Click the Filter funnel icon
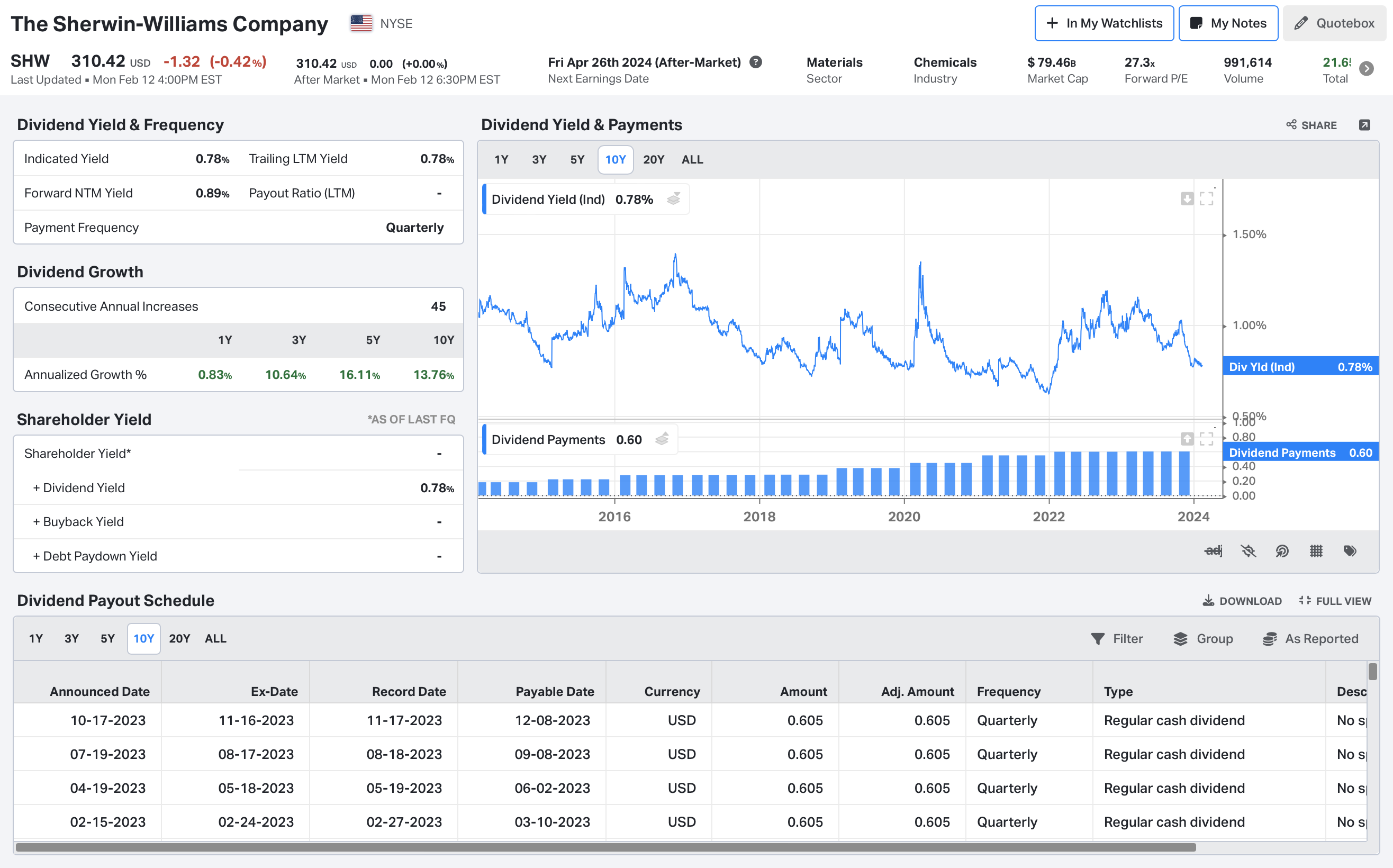The width and height of the screenshot is (1393, 868). [1097, 639]
